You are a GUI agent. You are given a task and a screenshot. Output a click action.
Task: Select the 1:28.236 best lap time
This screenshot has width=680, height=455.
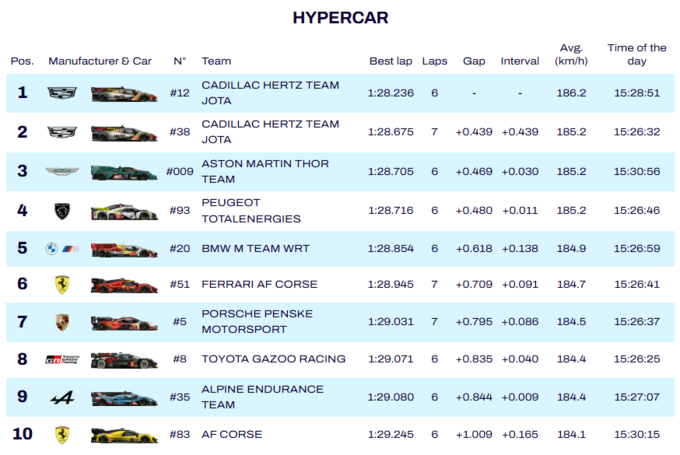pyautogui.click(x=390, y=94)
